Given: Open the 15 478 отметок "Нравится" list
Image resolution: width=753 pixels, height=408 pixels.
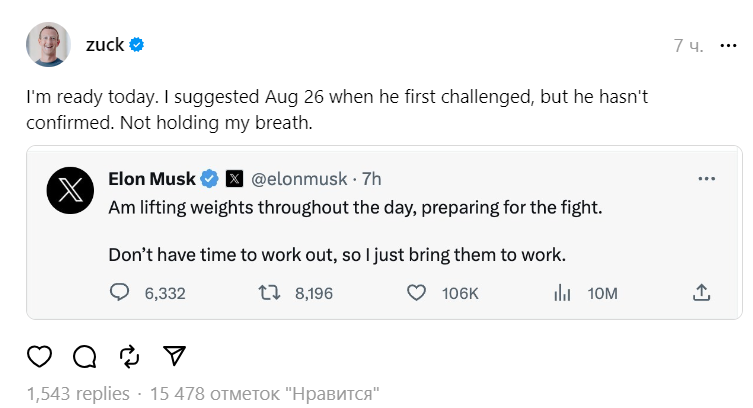Looking at the screenshot, I should tap(264, 393).
